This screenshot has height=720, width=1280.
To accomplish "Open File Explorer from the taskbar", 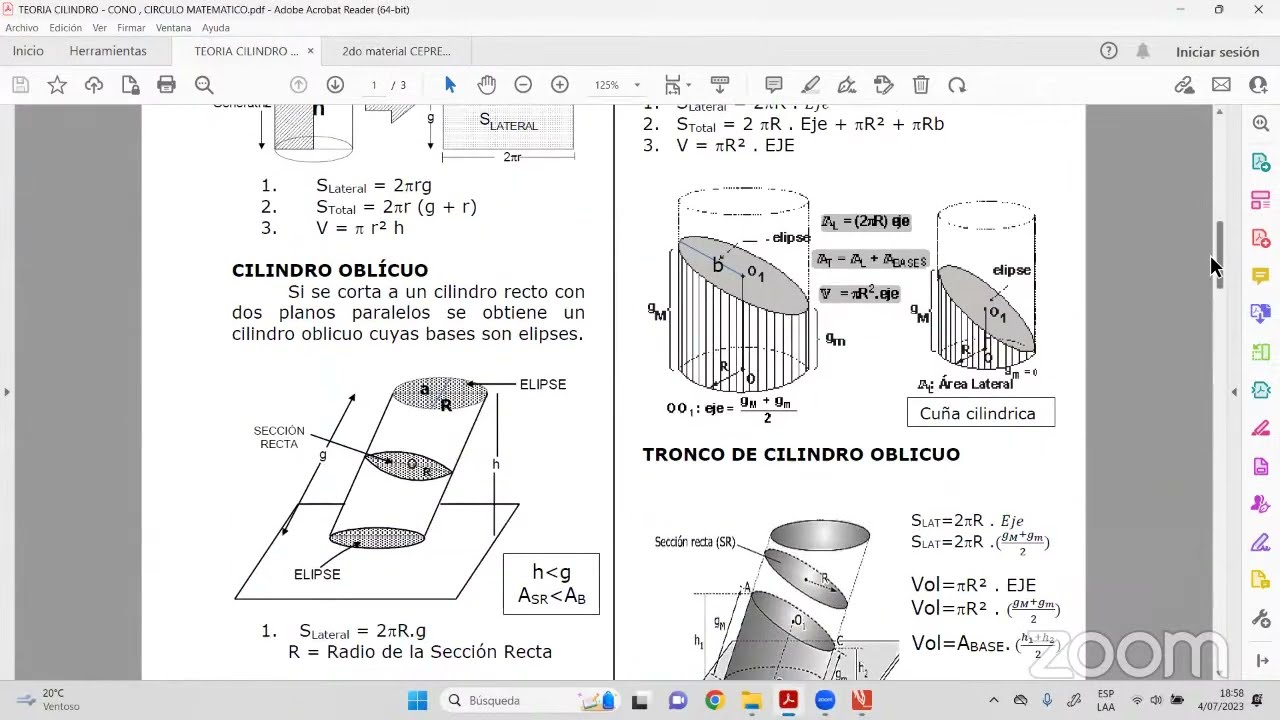I will click(x=751, y=700).
